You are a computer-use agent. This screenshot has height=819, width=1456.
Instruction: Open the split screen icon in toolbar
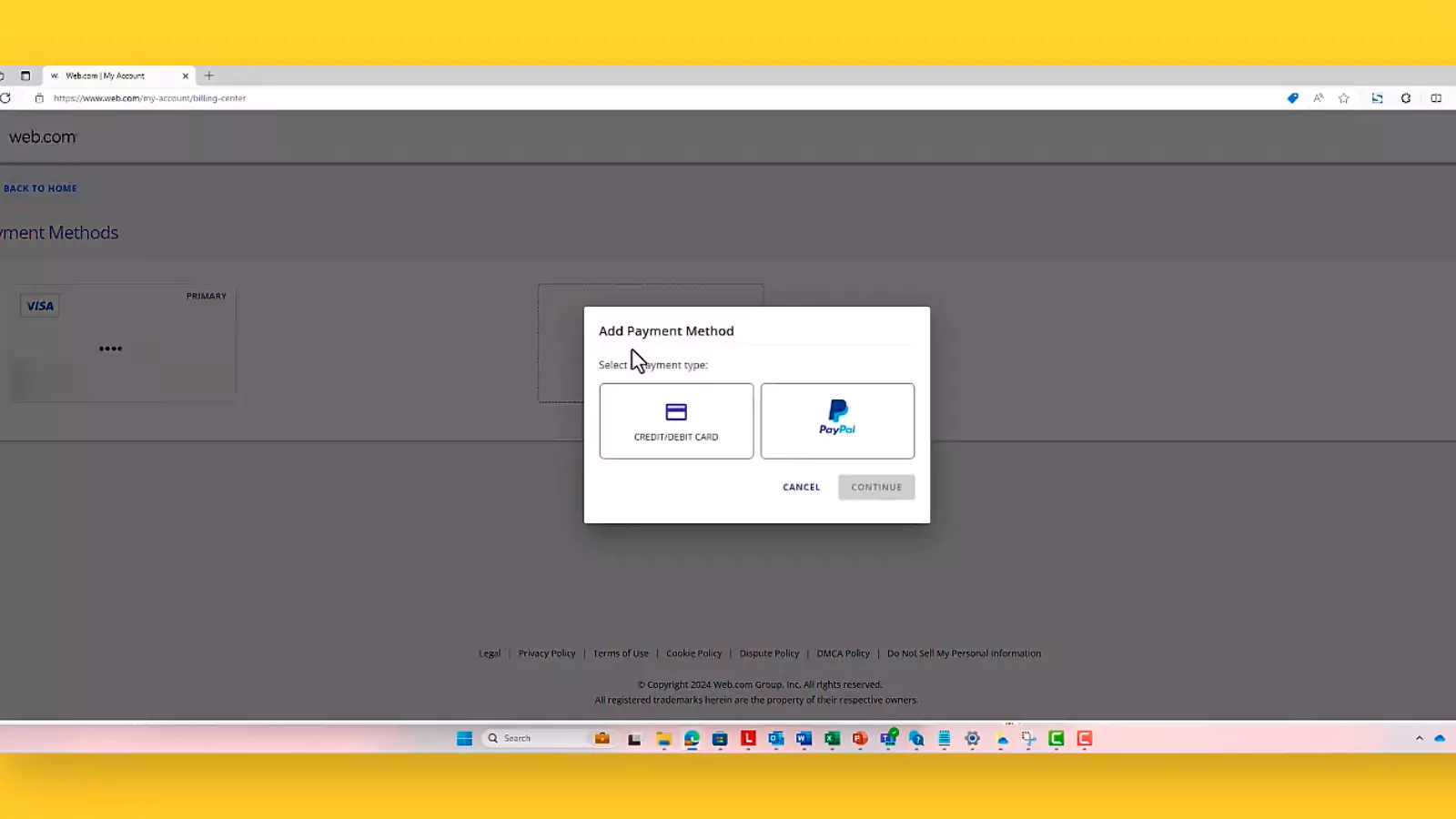(1436, 98)
